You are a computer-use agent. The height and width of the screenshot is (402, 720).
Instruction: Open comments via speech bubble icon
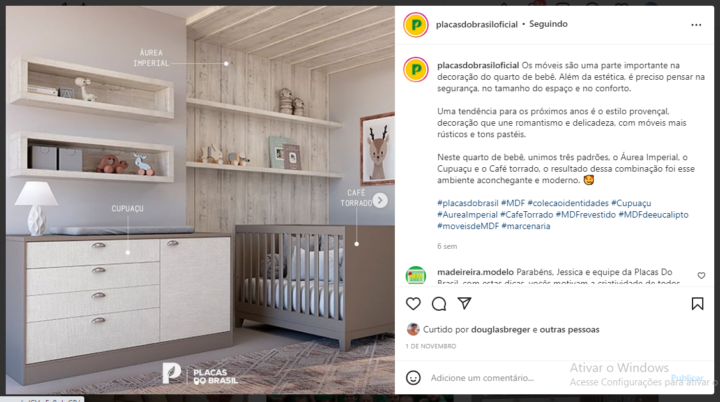[x=439, y=304]
